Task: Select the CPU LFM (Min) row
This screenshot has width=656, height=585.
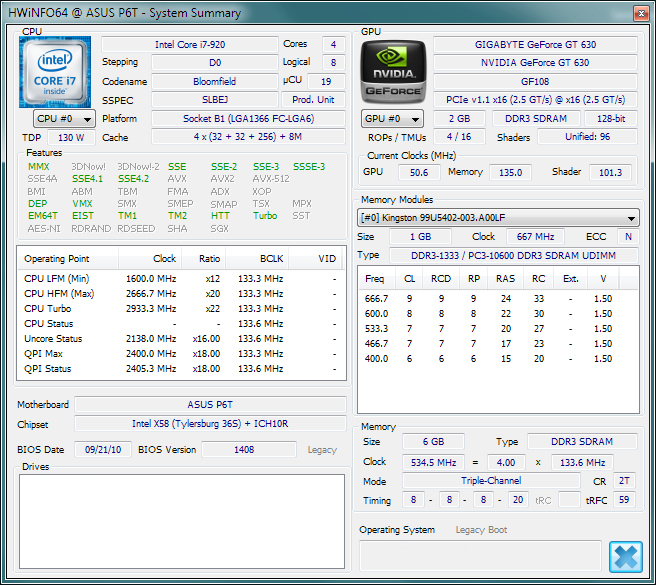Action: click(x=181, y=279)
